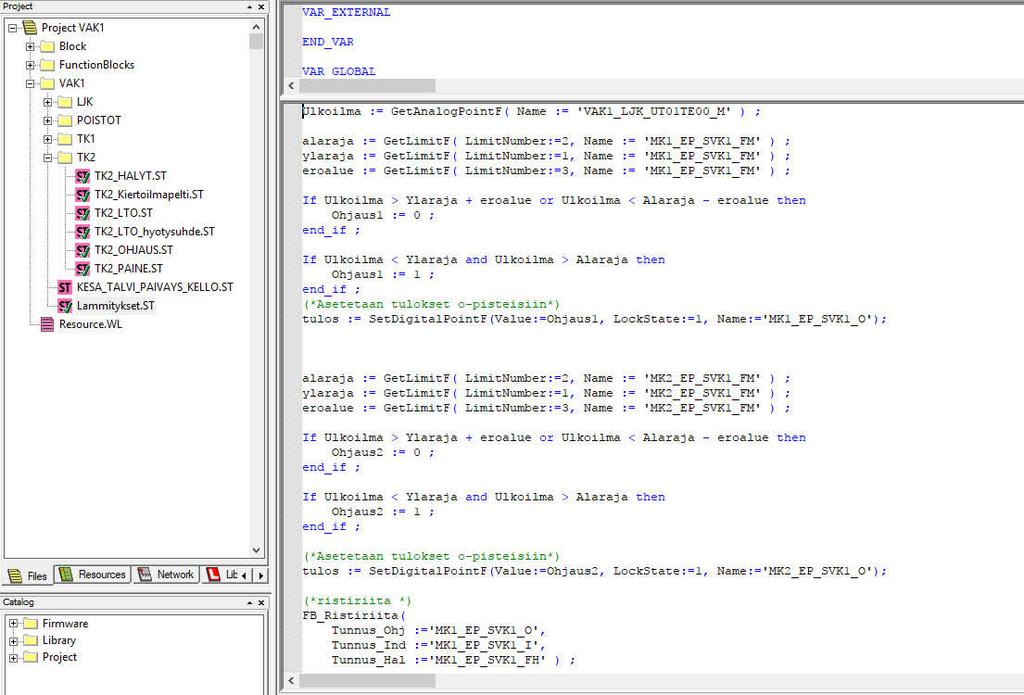Click the code editor scroll-left arrow

291,681
